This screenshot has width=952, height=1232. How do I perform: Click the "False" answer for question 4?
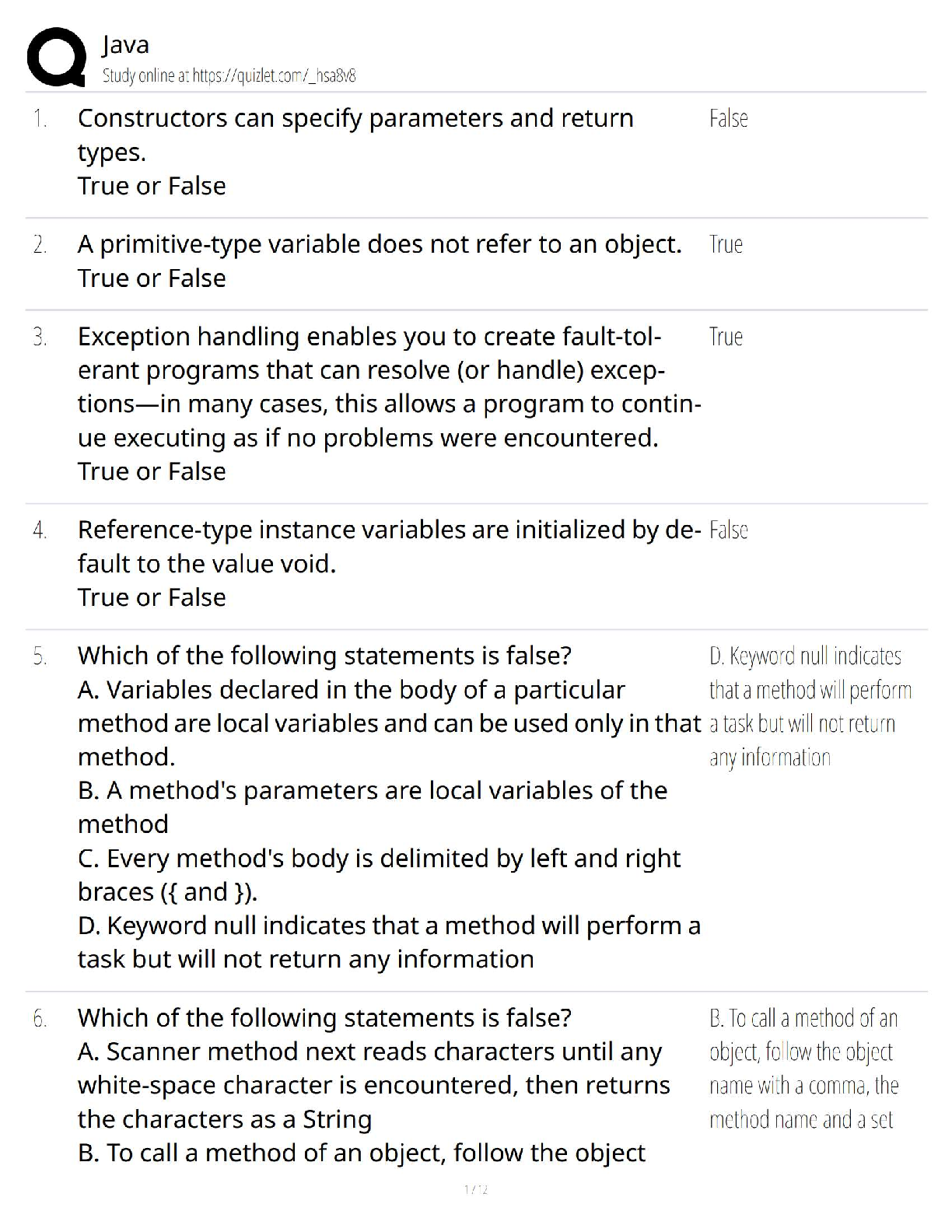tap(728, 530)
